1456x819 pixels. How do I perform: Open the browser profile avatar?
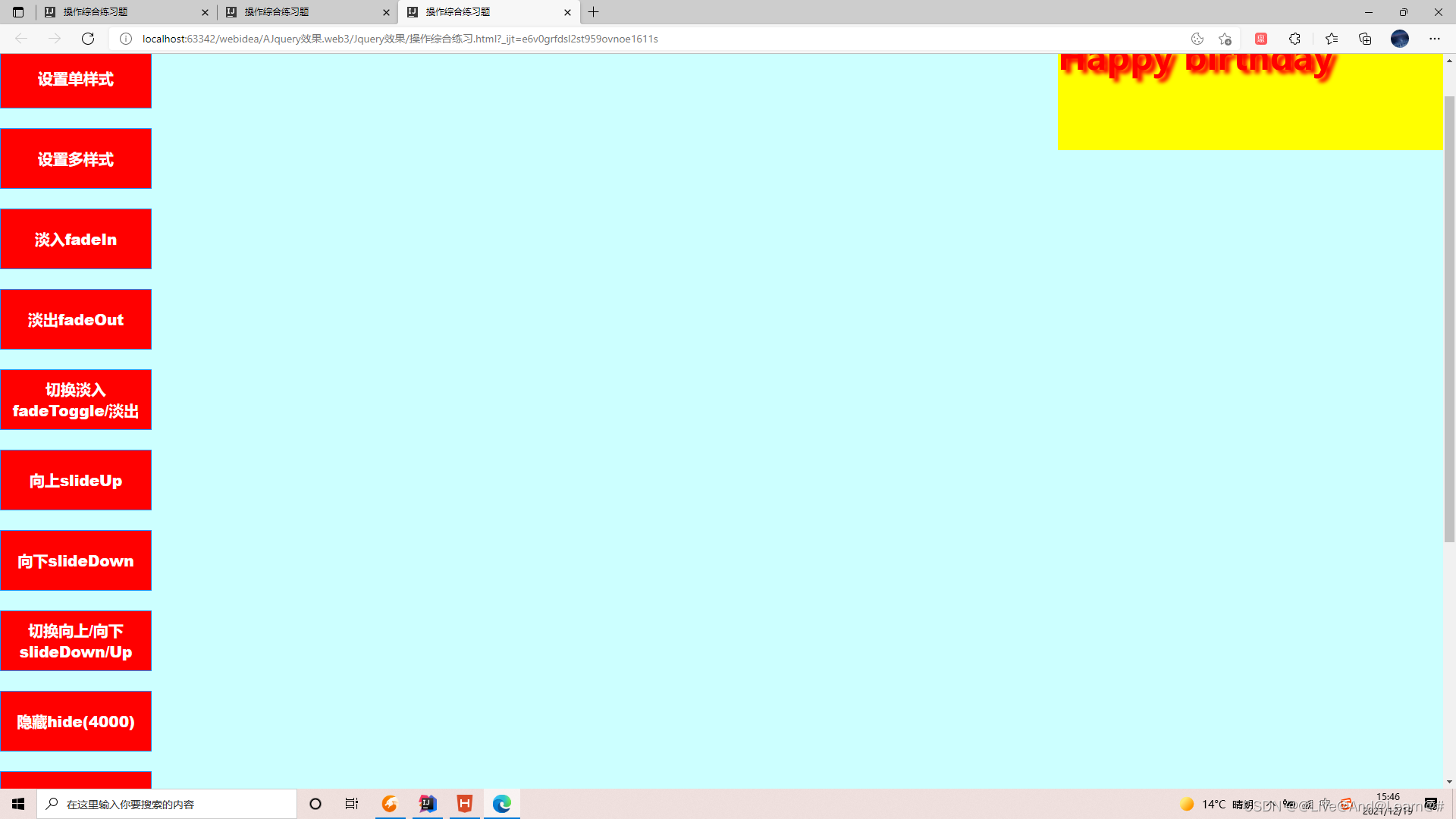pyautogui.click(x=1400, y=39)
